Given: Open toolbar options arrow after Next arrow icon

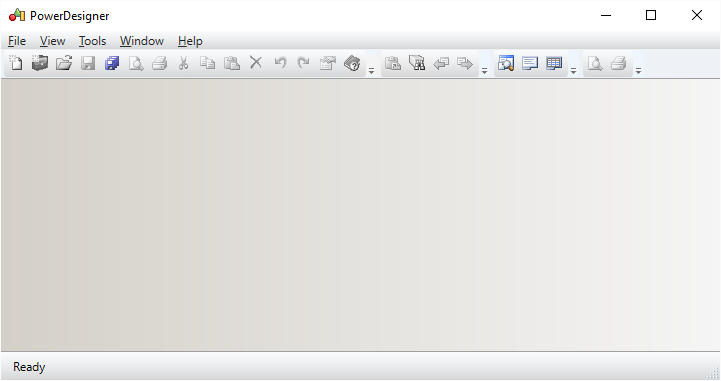Looking at the screenshot, I should click(x=484, y=71).
